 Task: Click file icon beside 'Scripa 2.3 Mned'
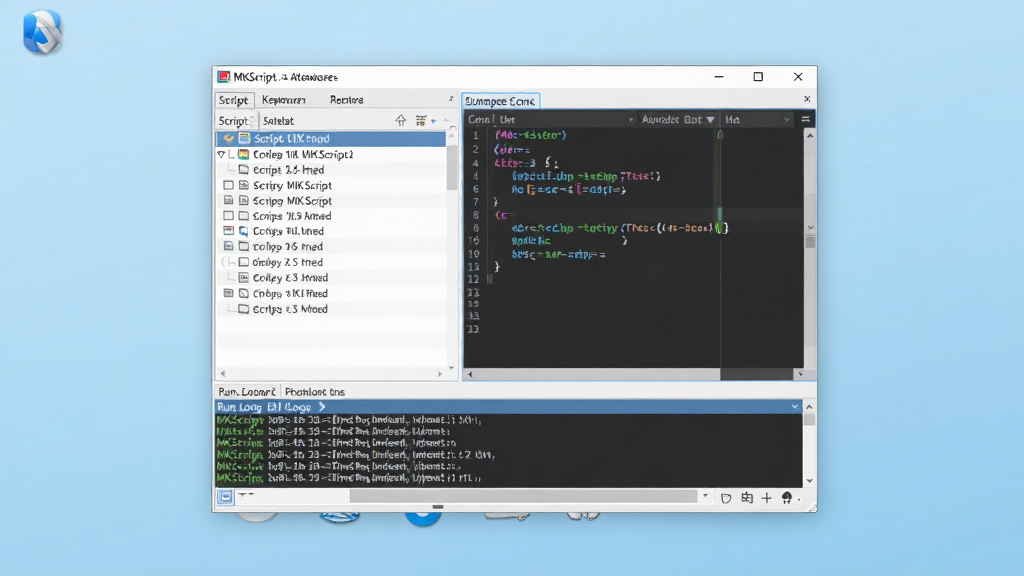[244, 309]
